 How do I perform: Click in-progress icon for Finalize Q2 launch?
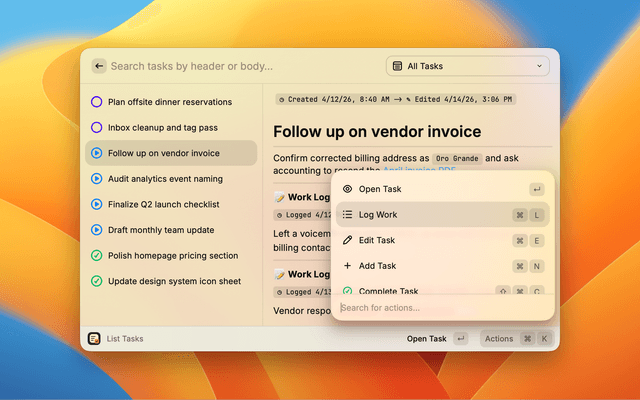96,204
